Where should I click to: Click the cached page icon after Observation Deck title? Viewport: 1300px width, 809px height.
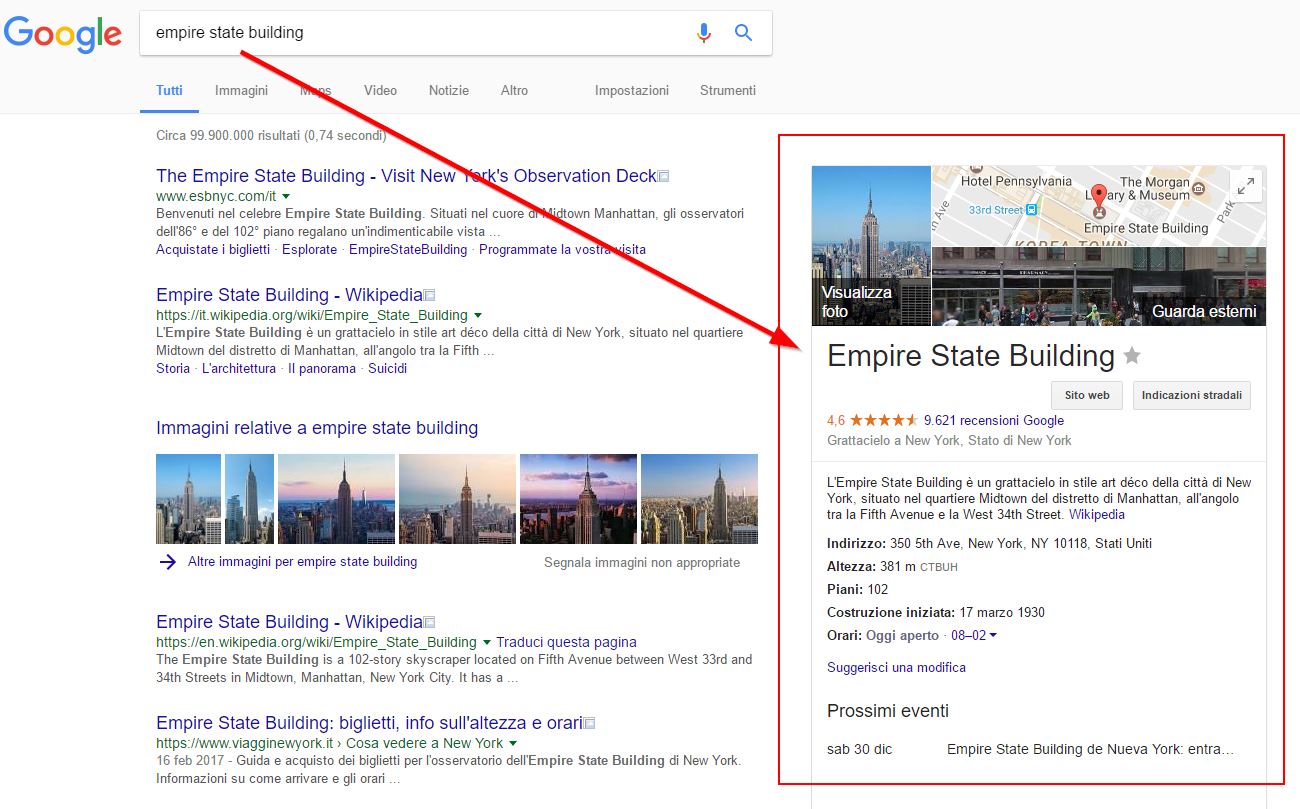664,177
